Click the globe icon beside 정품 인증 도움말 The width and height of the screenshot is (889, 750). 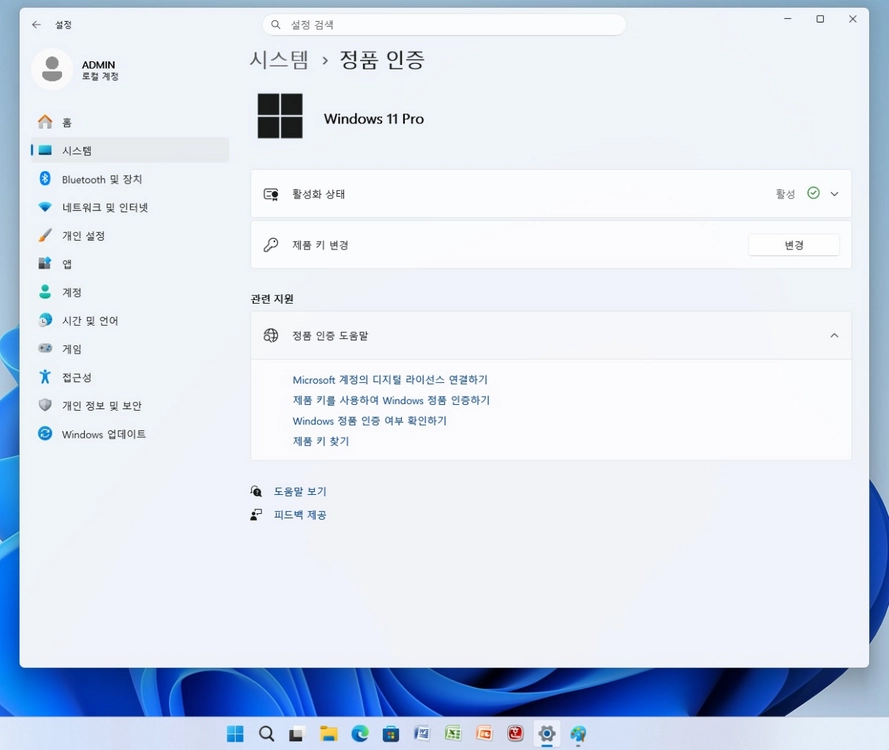click(271, 335)
